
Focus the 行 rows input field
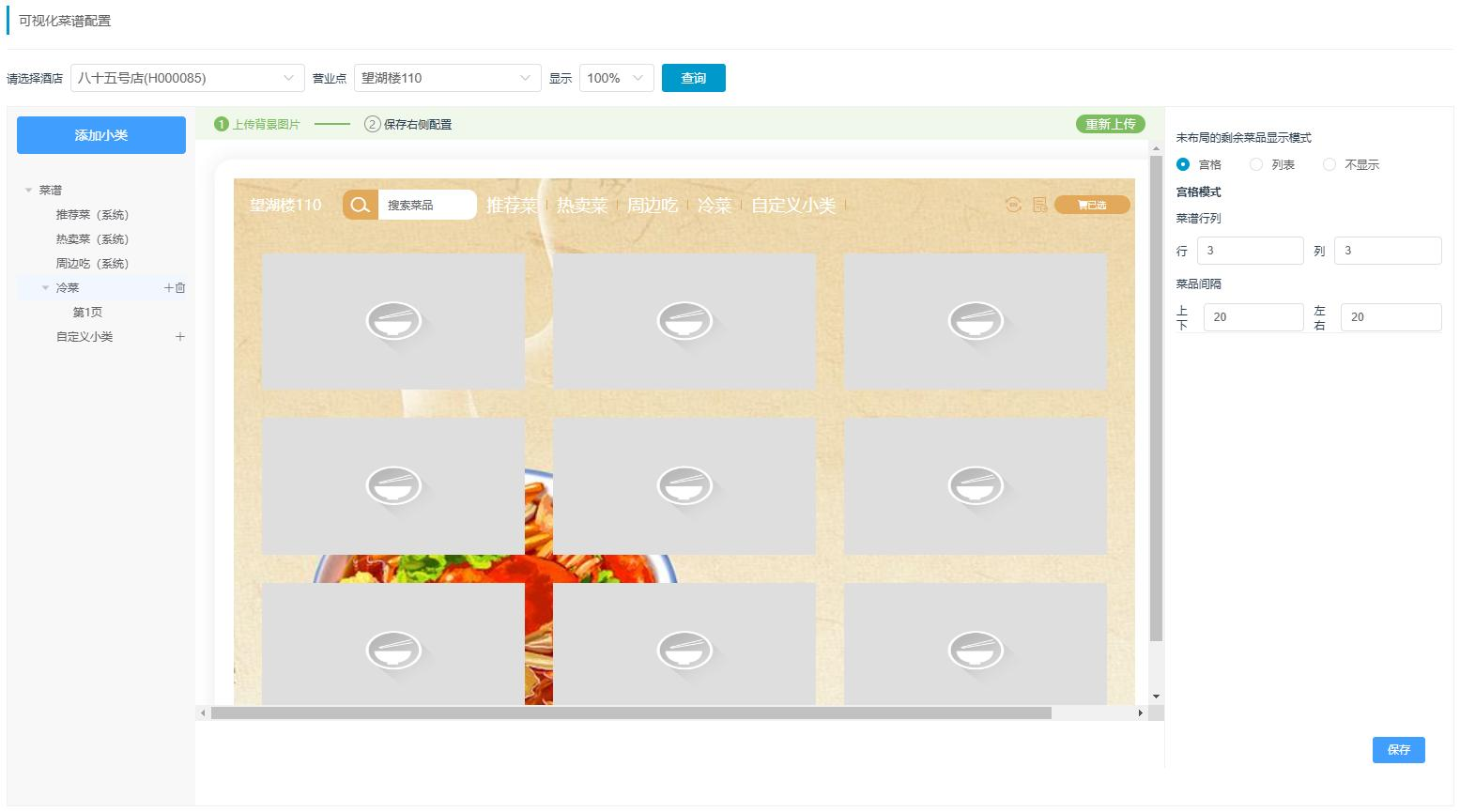tap(1251, 251)
